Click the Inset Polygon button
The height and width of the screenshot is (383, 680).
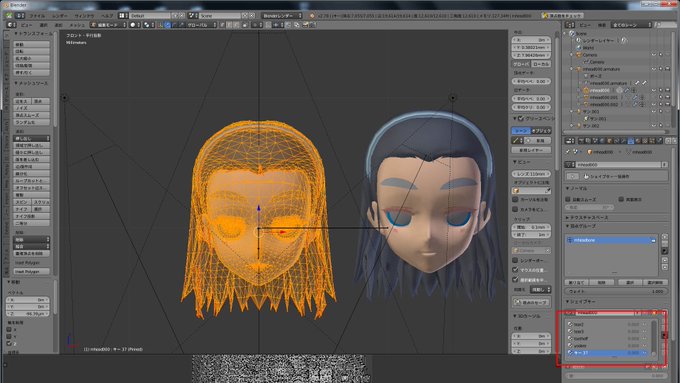[32, 272]
